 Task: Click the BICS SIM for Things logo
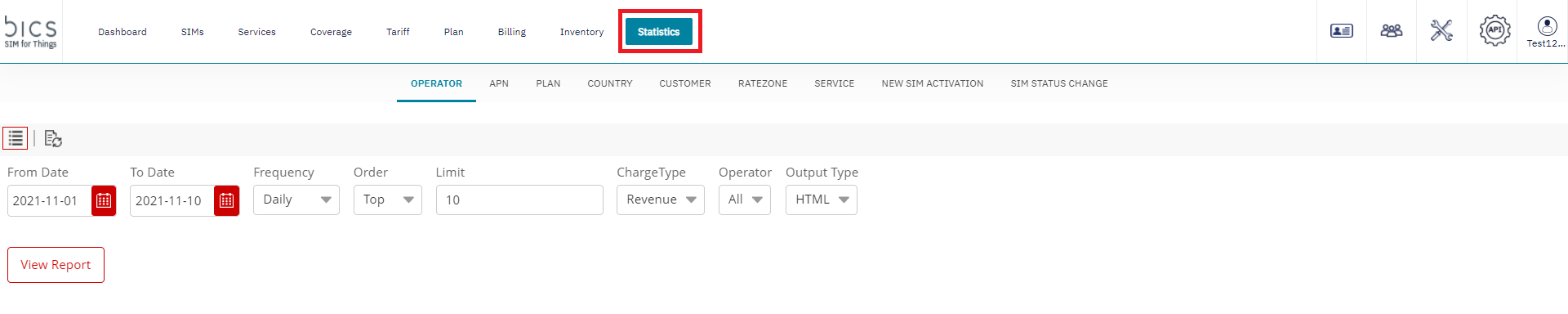[31, 32]
